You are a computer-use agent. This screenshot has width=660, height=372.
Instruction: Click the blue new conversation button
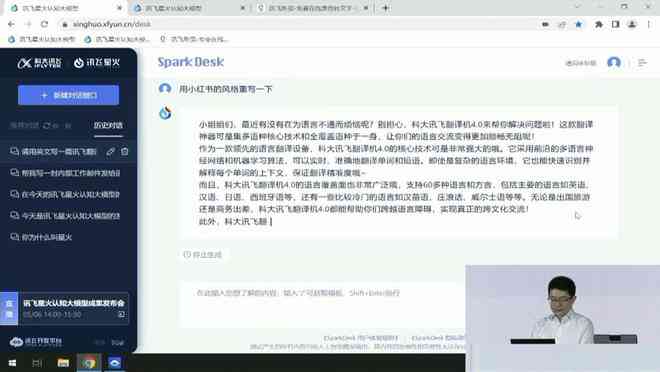click(68, 96)
